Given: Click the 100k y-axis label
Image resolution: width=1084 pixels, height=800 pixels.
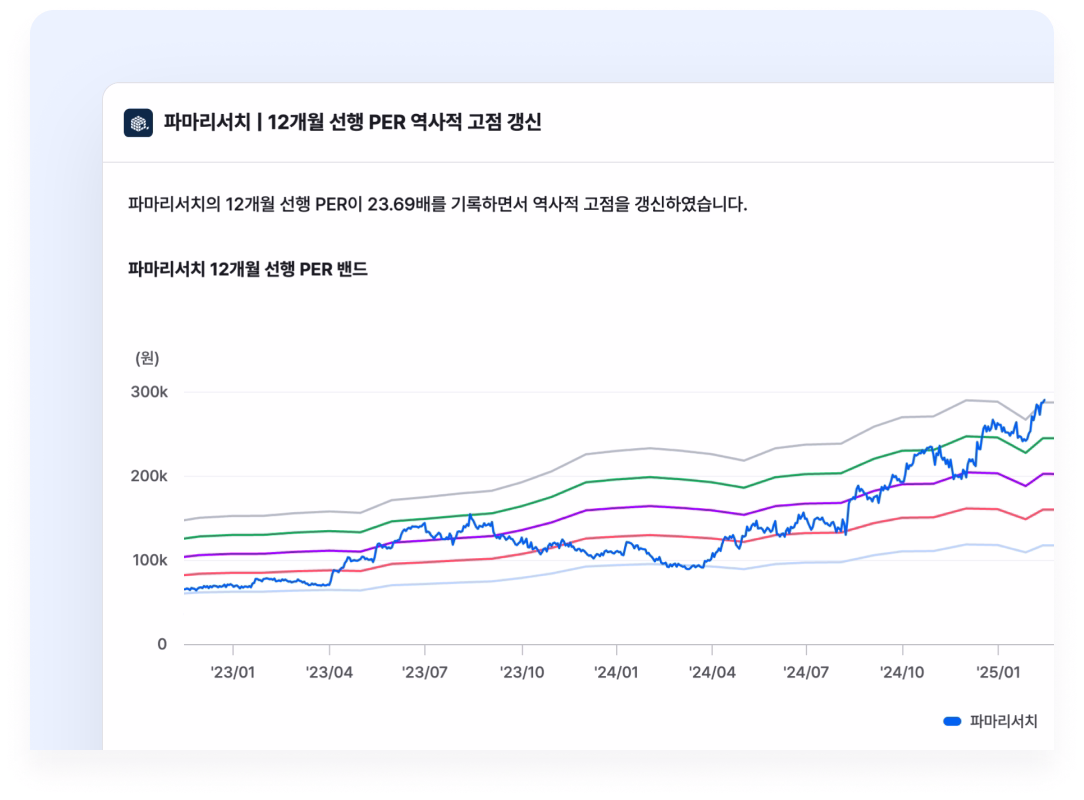Looking at the screenshot, I should (149, 560).
